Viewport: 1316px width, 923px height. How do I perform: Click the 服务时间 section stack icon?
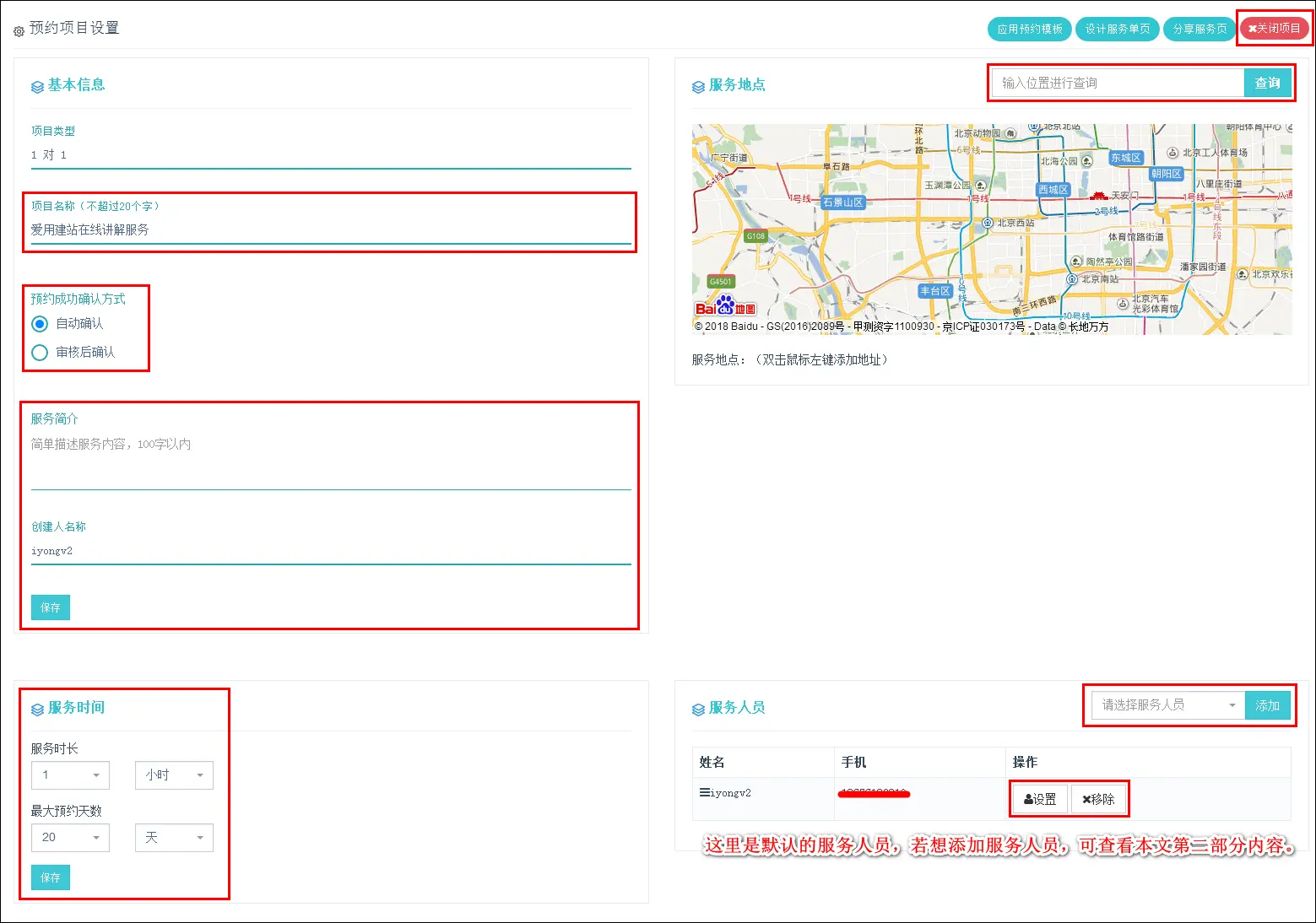(37, 710)
